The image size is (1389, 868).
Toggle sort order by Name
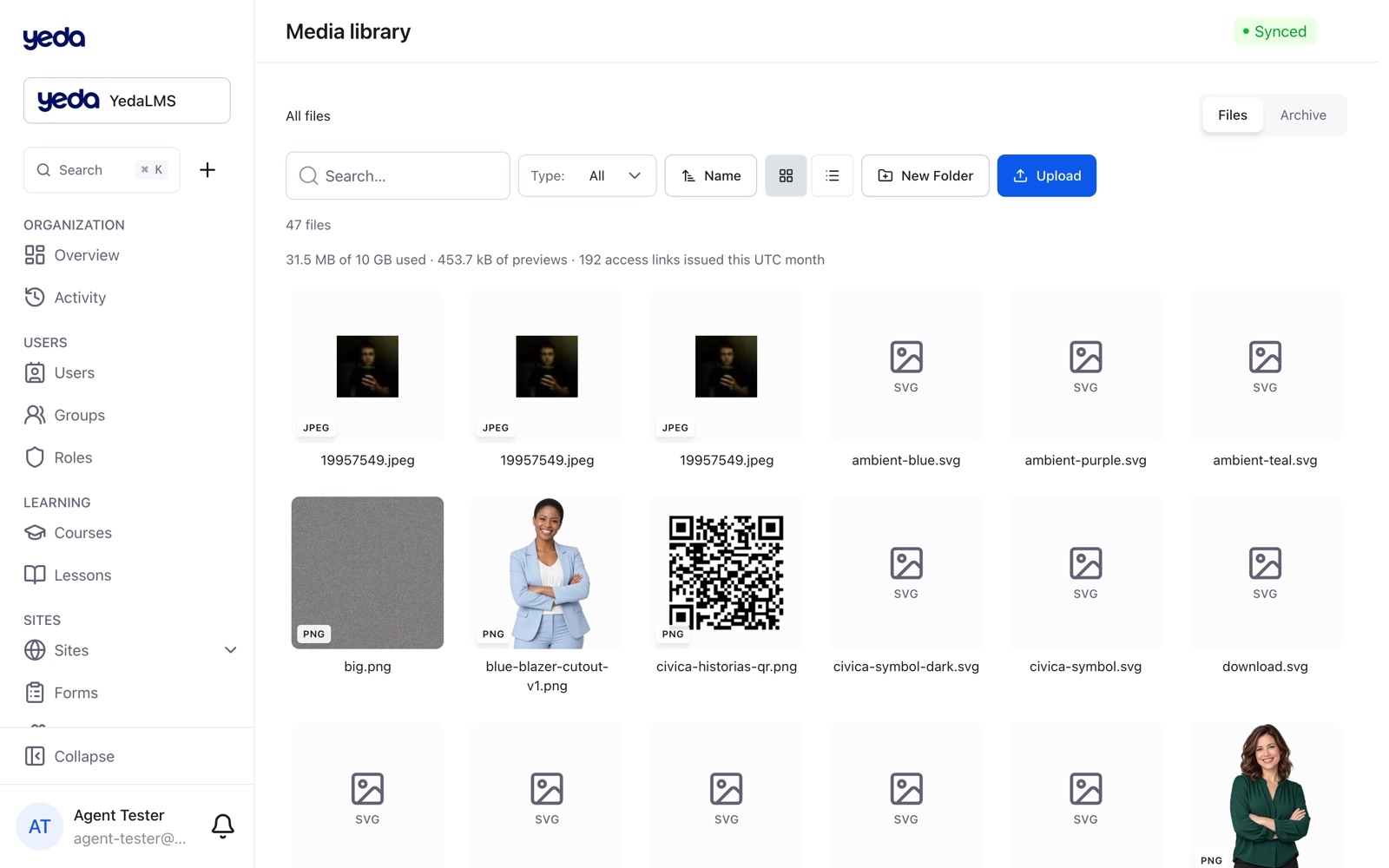[x=711, y=175]
